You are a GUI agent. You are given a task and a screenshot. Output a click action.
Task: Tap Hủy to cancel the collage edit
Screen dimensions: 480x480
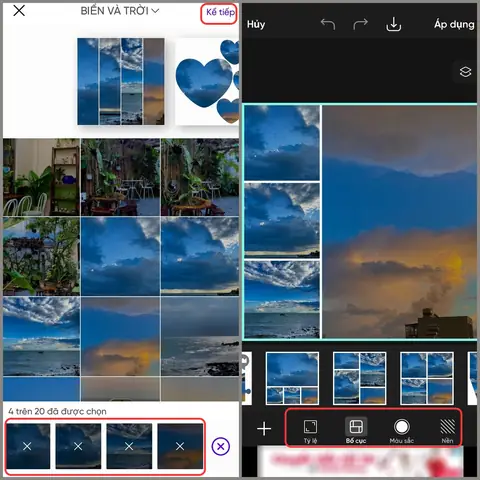pos(256,24)
